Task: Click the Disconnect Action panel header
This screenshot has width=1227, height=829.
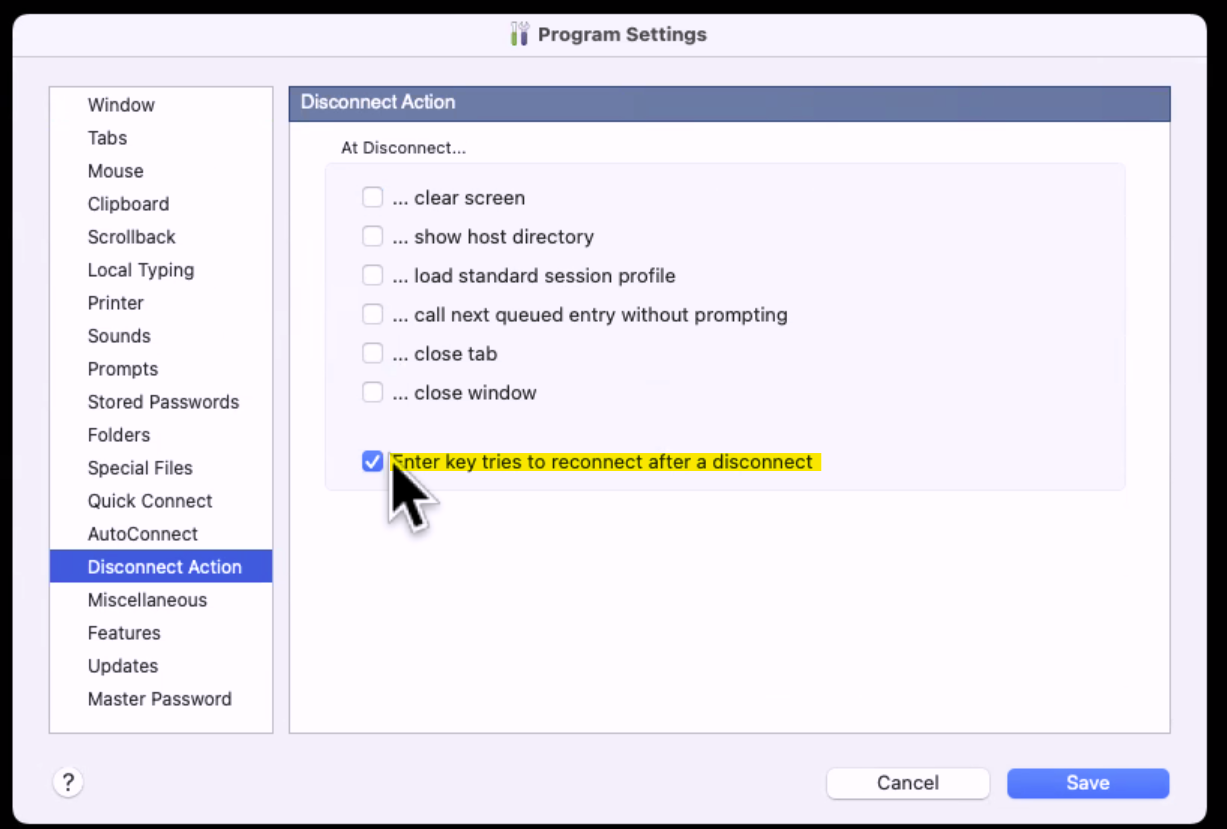Action: (730, 102)
